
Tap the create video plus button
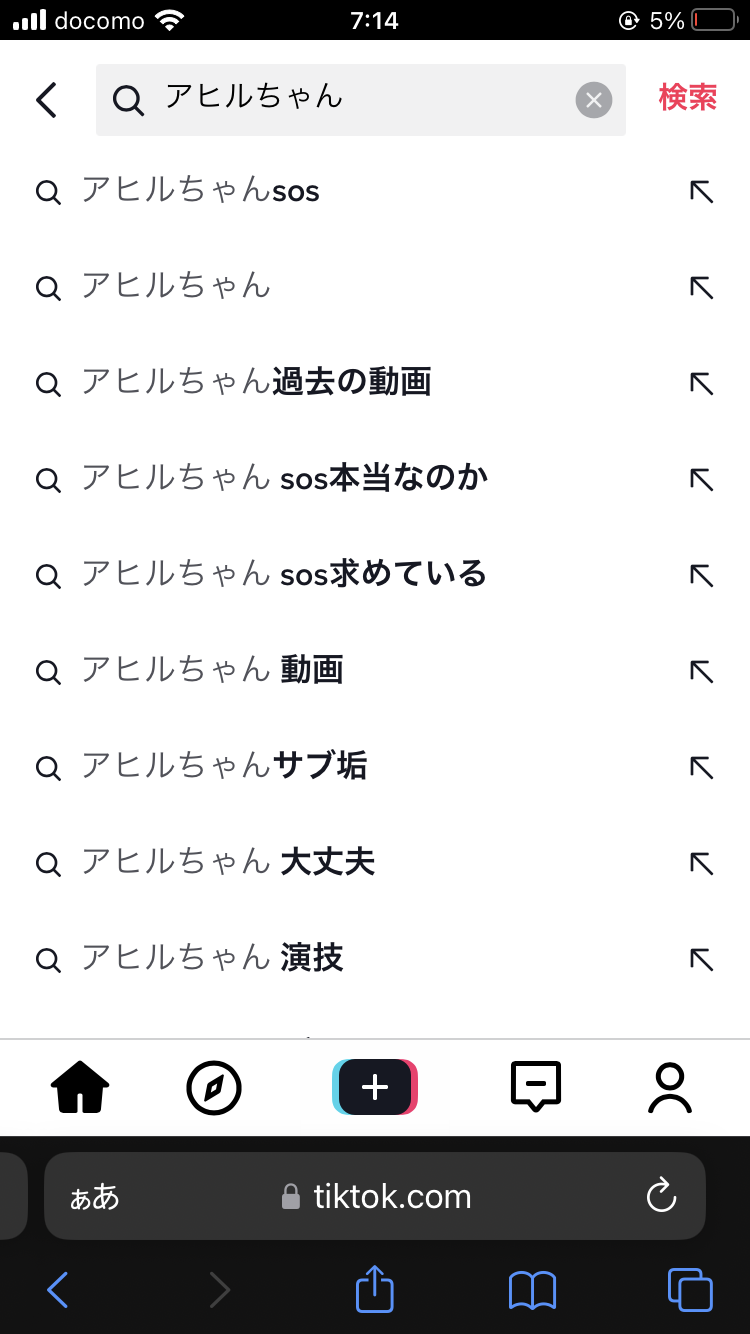click(x=375, y=1087)
